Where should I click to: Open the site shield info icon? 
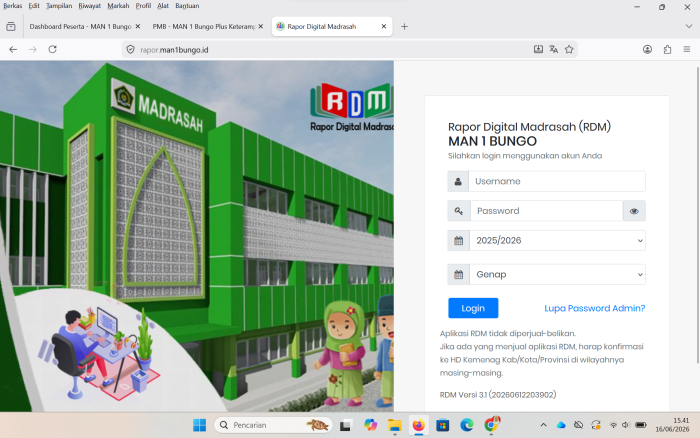click(130, 50)
